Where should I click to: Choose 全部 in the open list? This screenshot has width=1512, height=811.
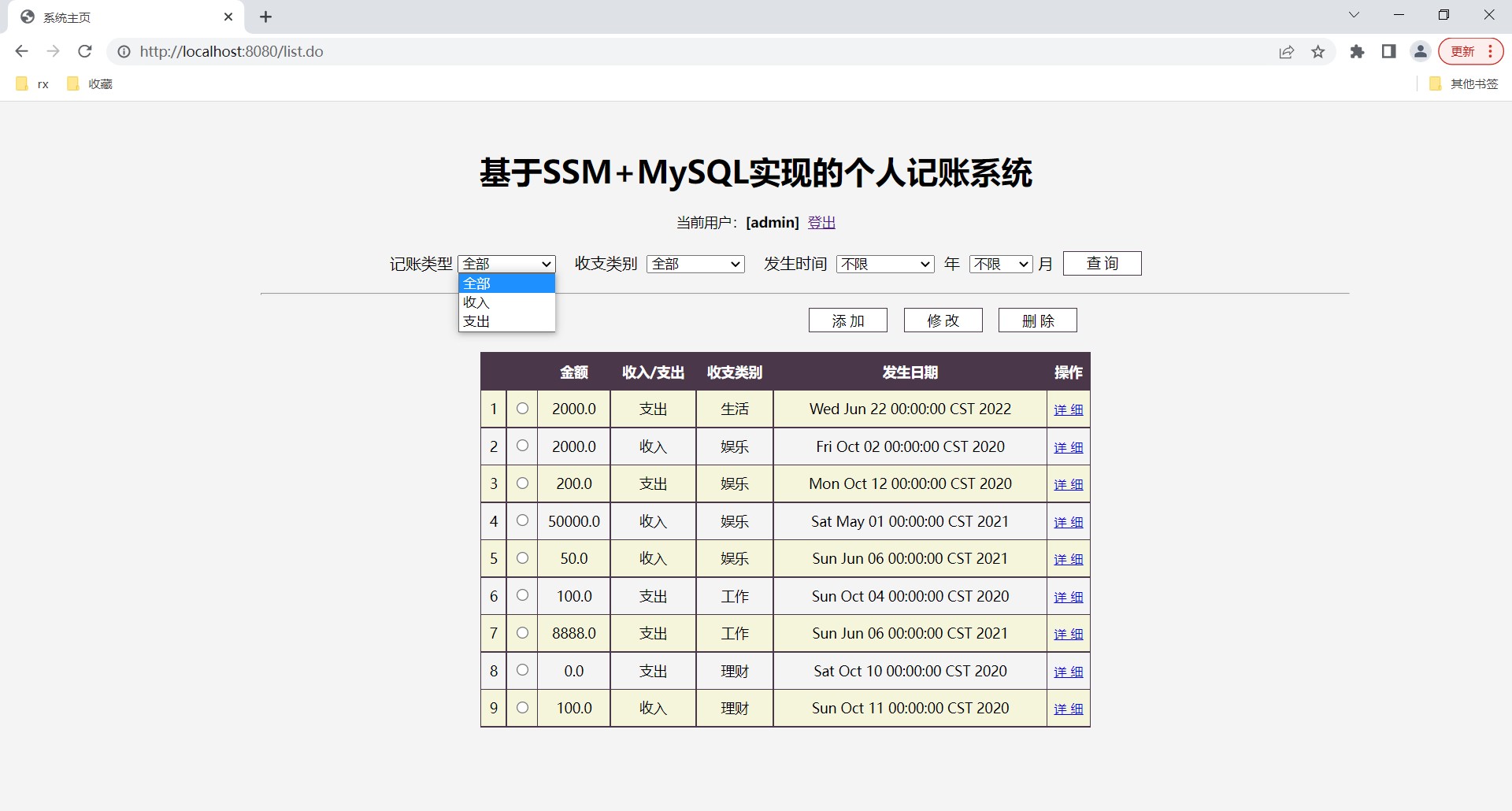click(507, 283)
